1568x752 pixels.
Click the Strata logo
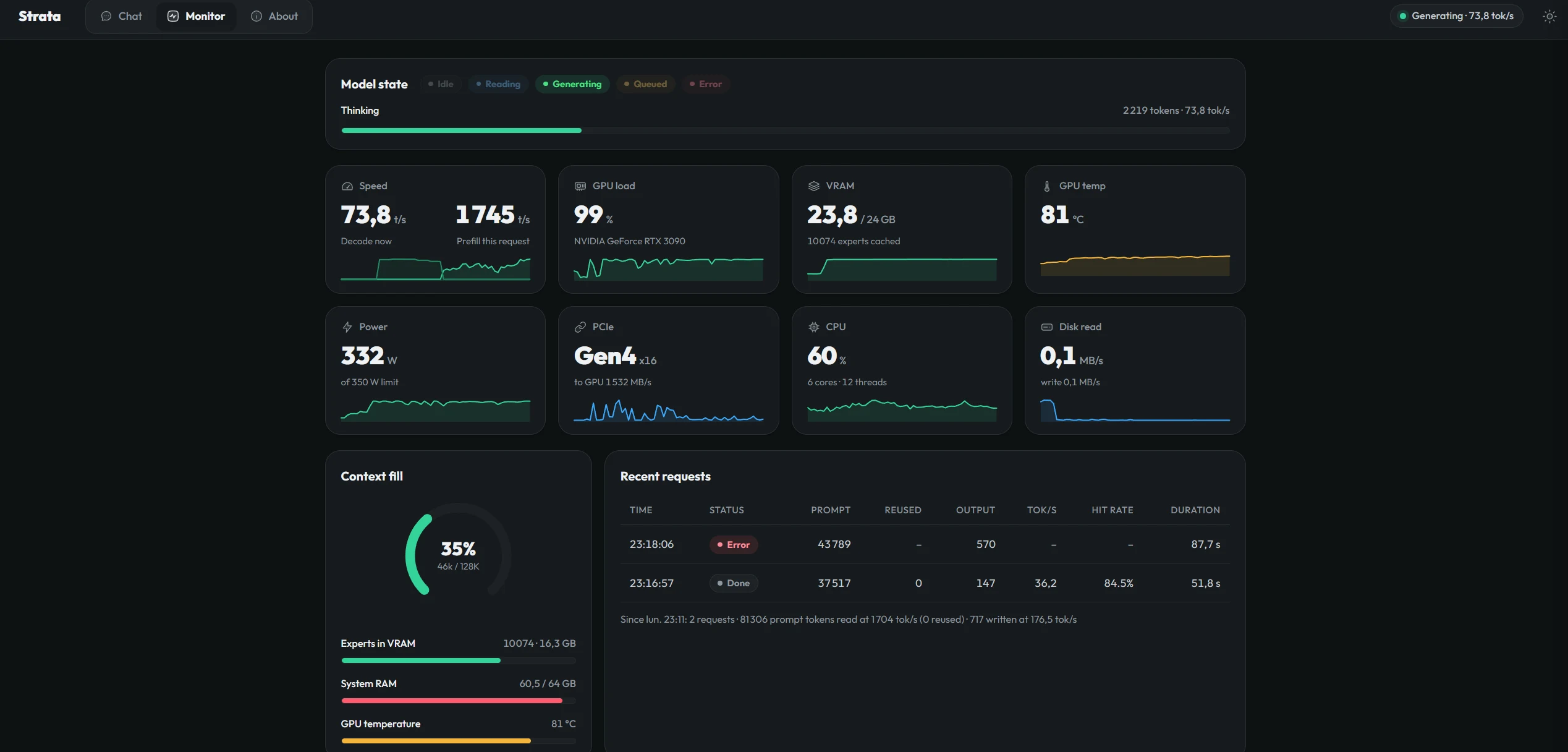point(40,17)
